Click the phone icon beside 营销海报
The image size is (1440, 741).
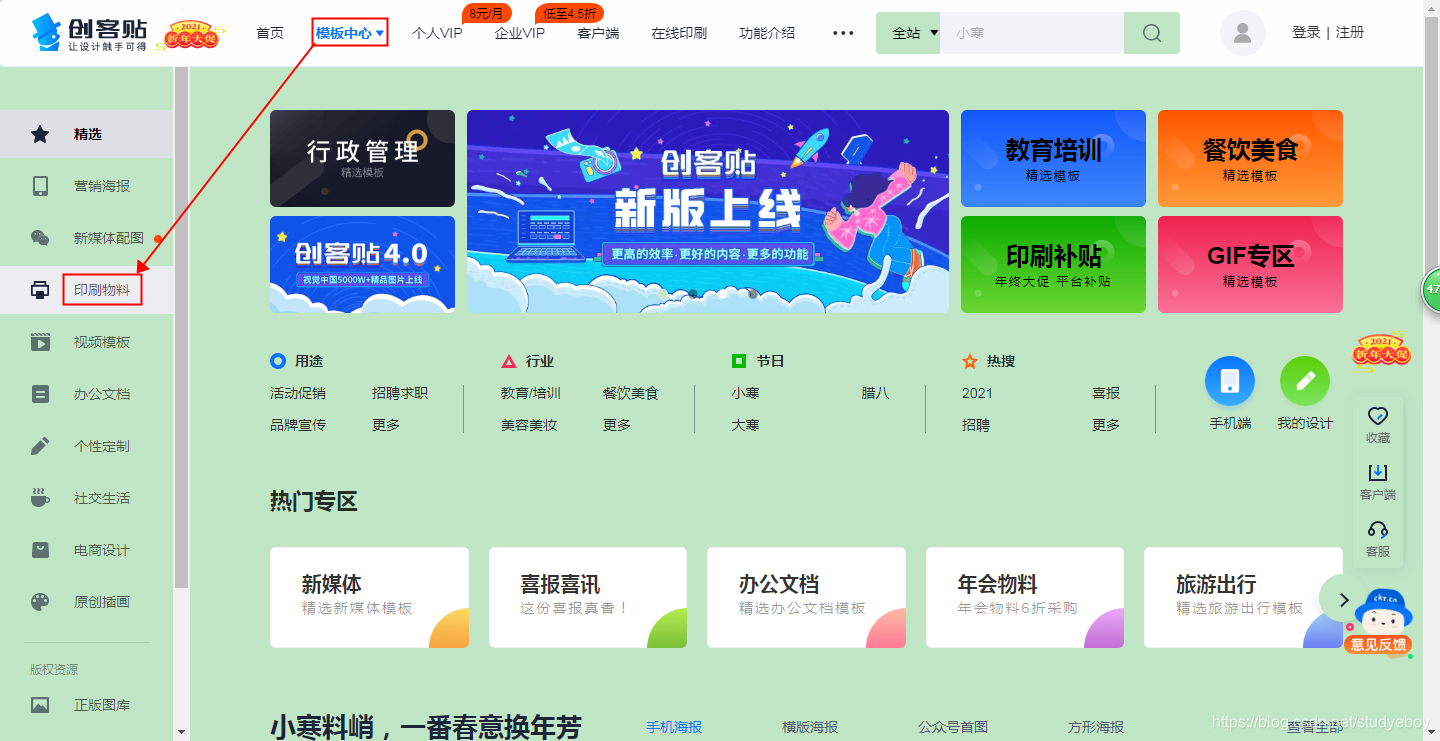pyautogui.click(x=40, y=186)
